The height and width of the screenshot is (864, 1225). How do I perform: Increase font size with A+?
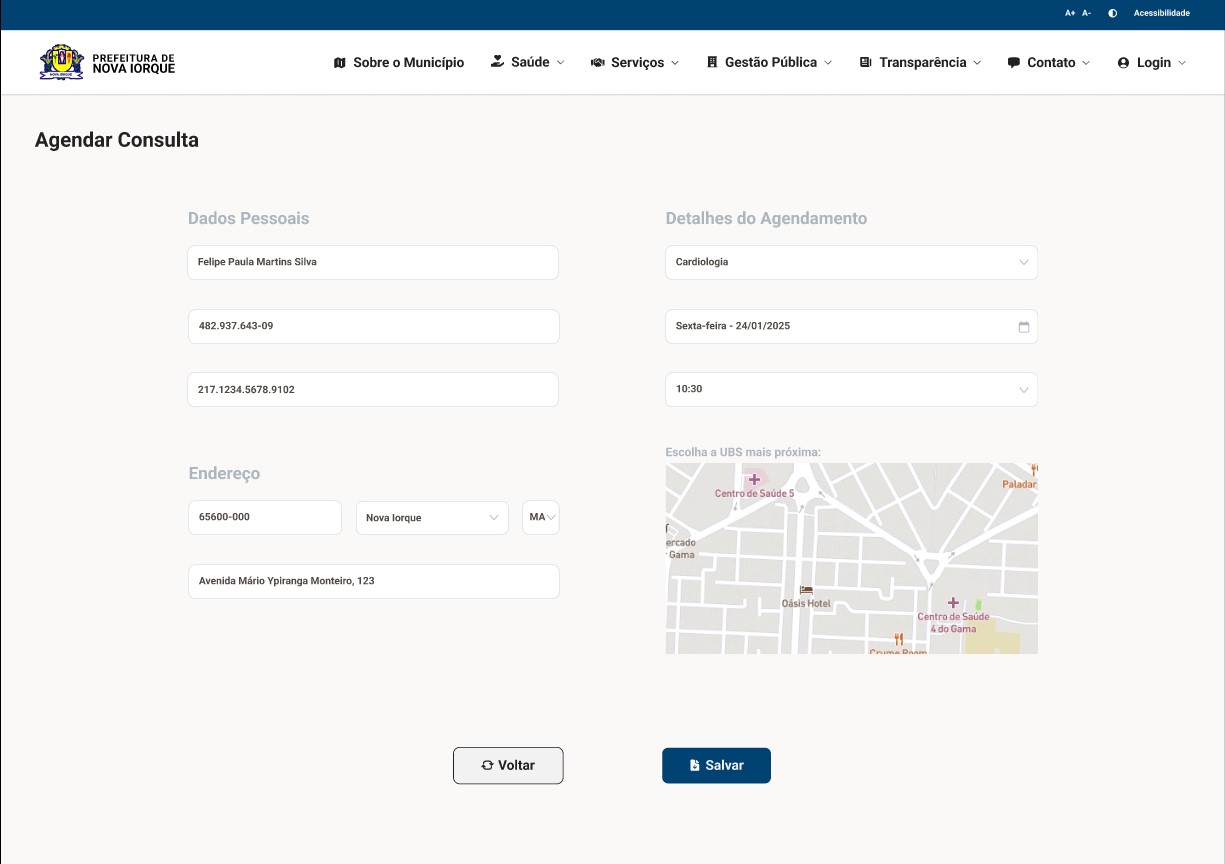click(1070, 13)
